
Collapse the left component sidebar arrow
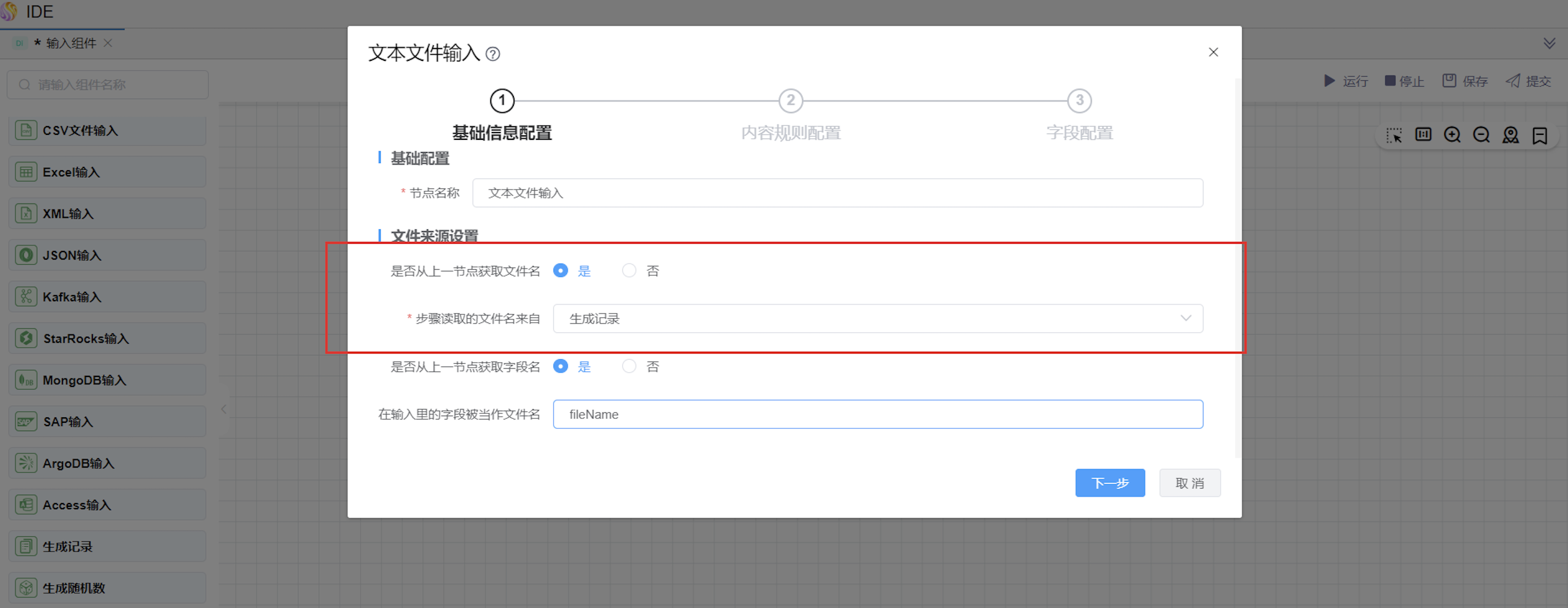(x=224, y=409)
